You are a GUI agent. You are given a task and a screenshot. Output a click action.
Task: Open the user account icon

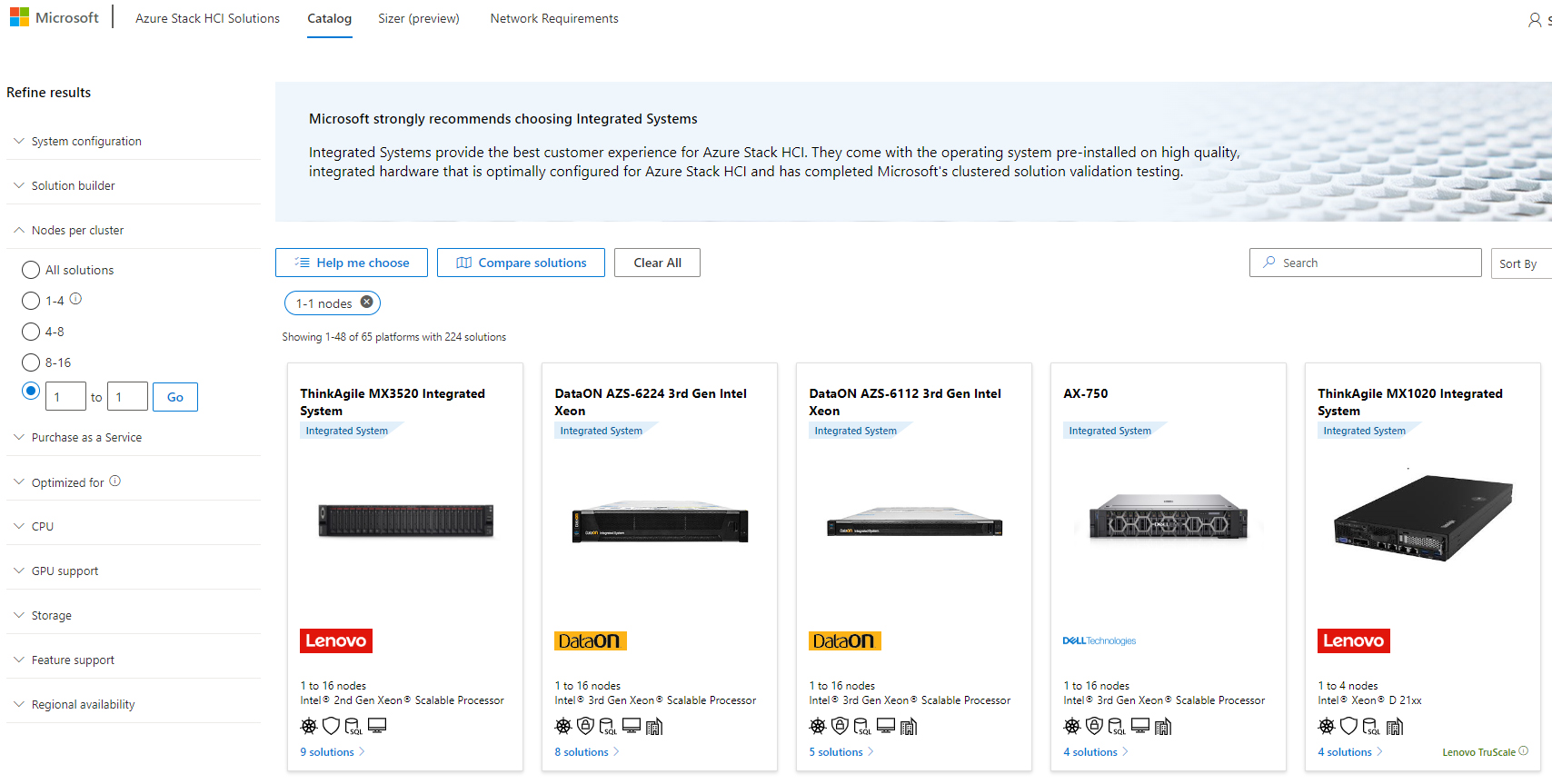(x=1535, y=20)
